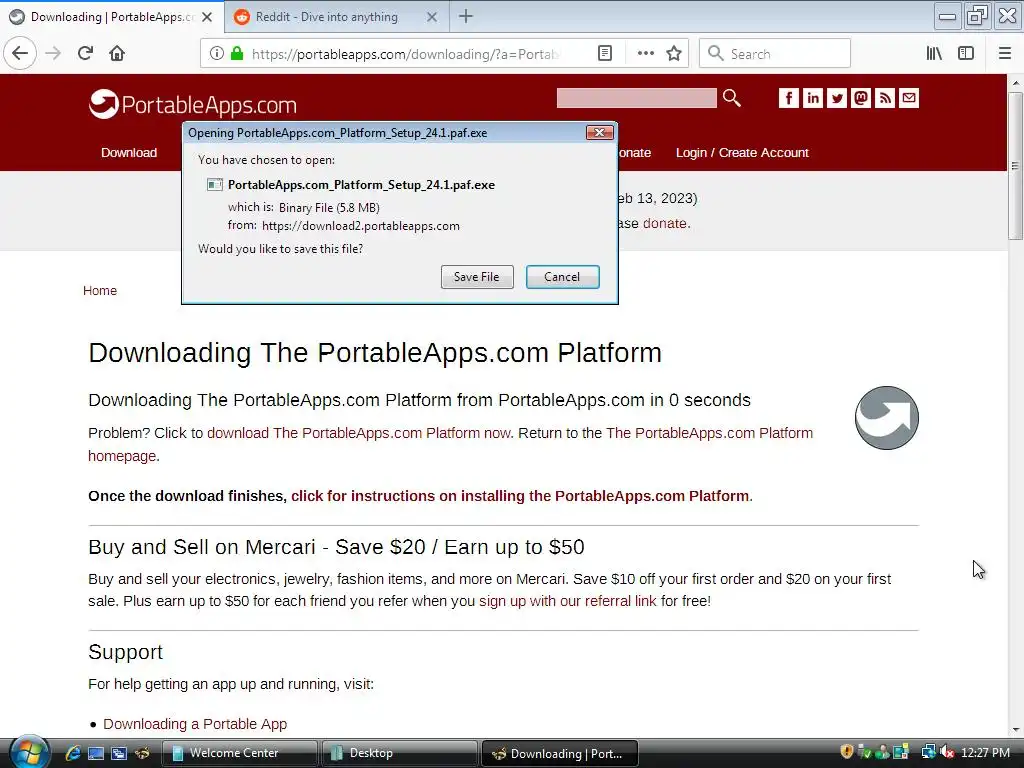This screenshot has width=1024, height=768.
Task: Click the browser Forward arrow
Action: coord(53,53)
